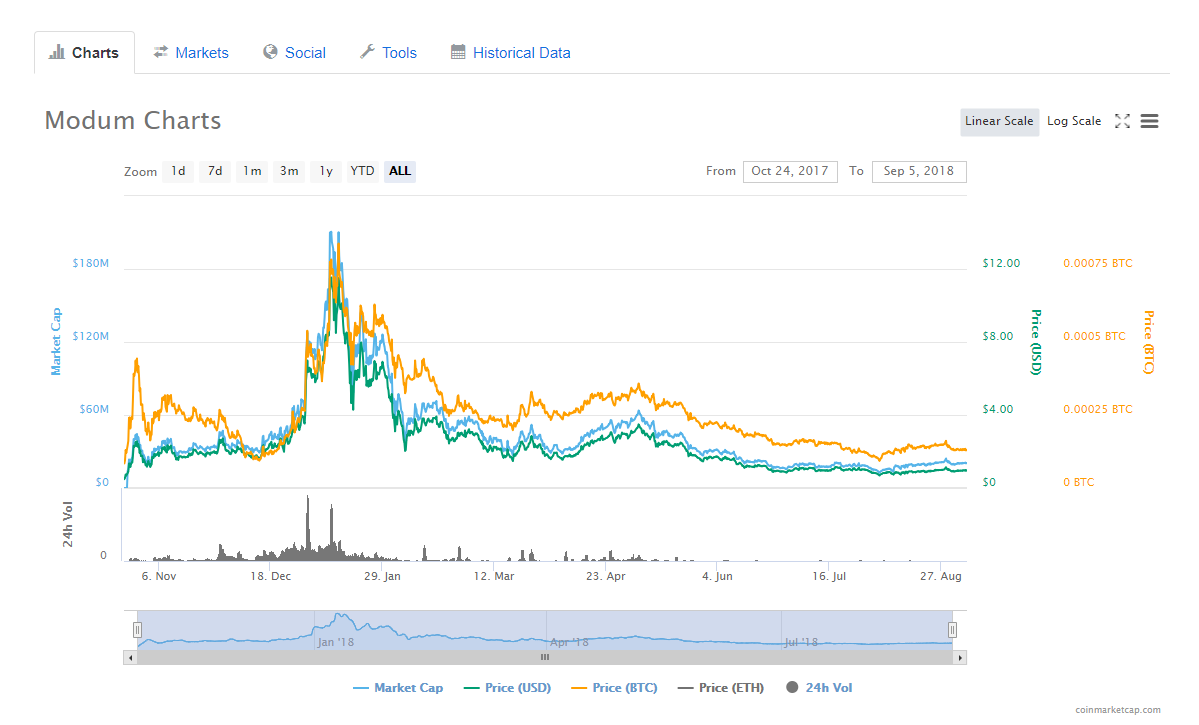Viewport: 1199px width, 725px height.
Task: Select the ALL zoom range
Action: pyautogui.click(x=400, y=171)
